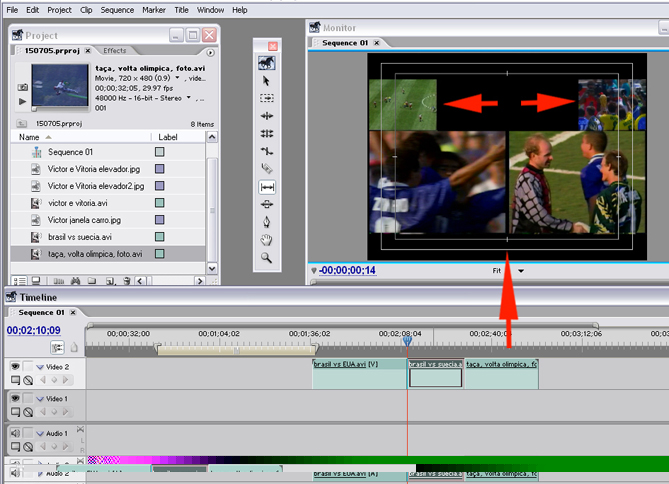
Task: Play the project preview thumbnail clip
Action: click(x=22, y=101)
